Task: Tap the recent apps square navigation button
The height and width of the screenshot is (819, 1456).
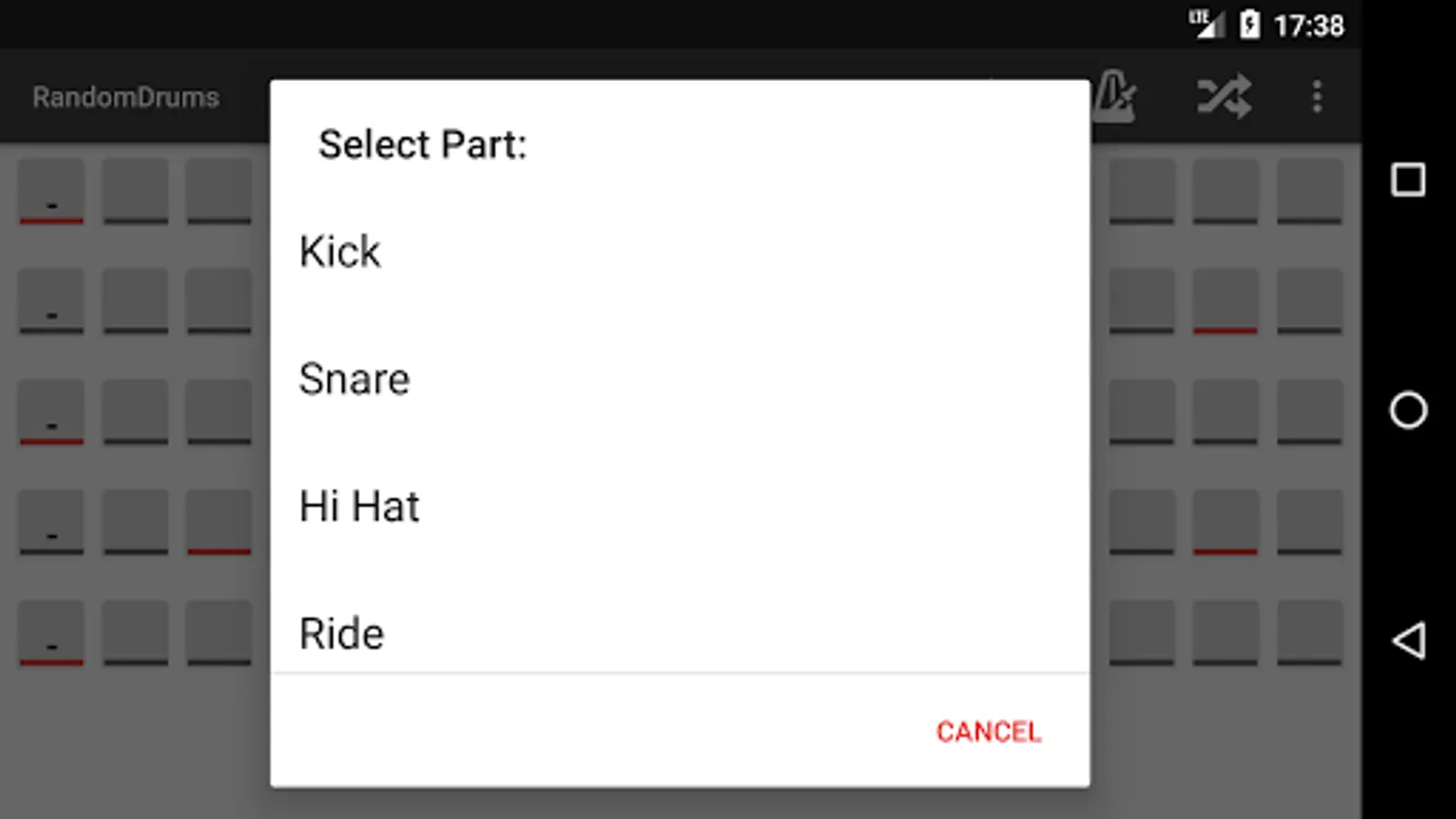Action: pyautogui.click(x=1407, y=180)
